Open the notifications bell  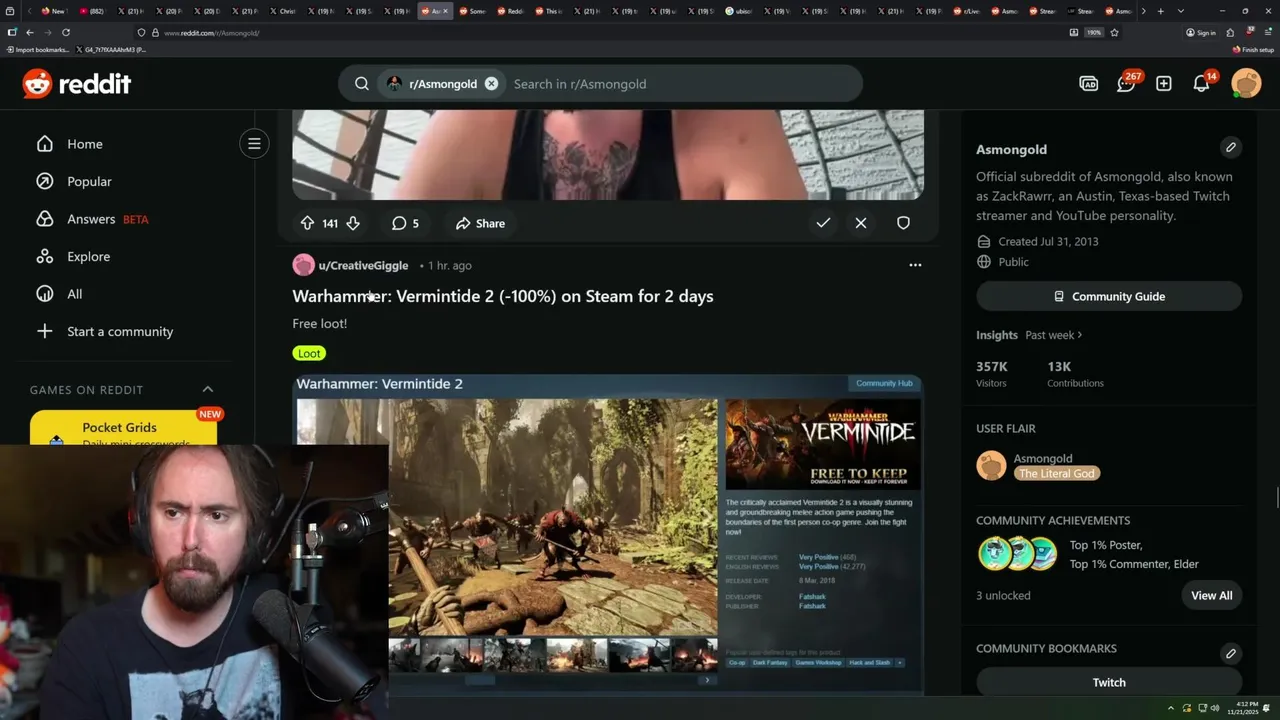pyautogui.click(x=1202, y=84)
